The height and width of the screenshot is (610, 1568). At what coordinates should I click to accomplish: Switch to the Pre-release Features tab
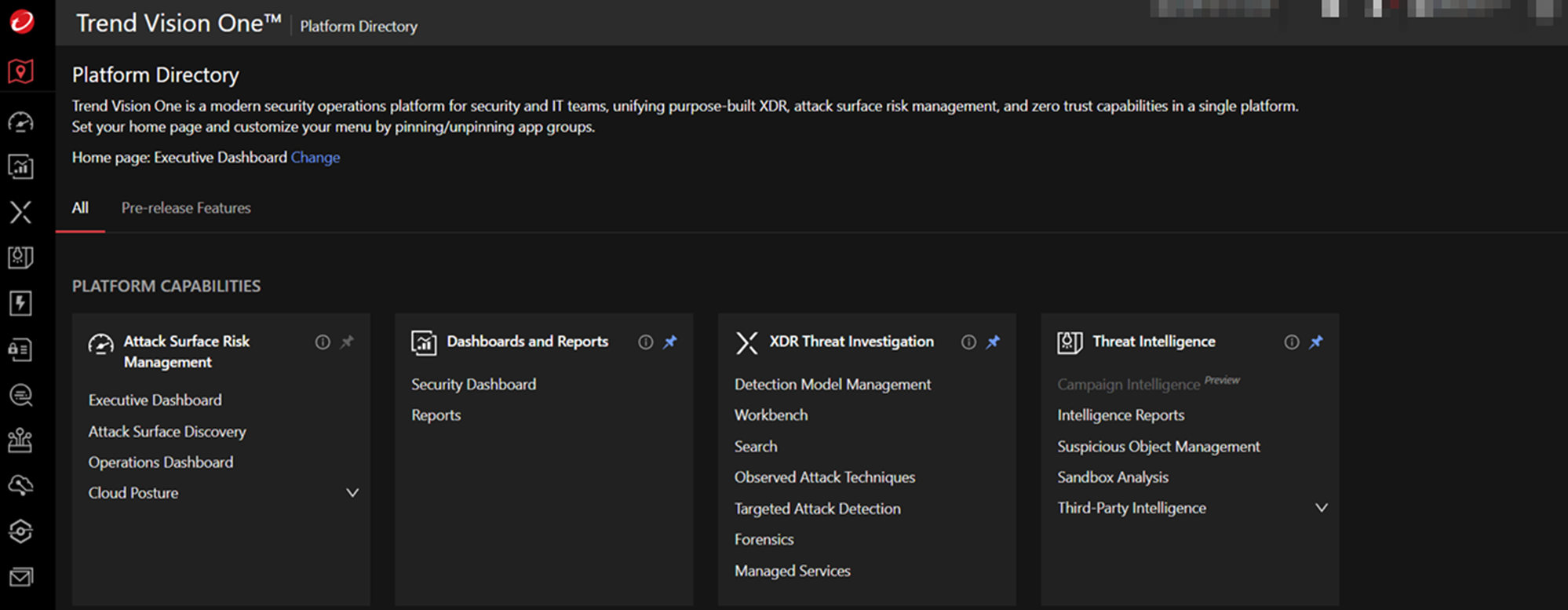coord(186,208)
